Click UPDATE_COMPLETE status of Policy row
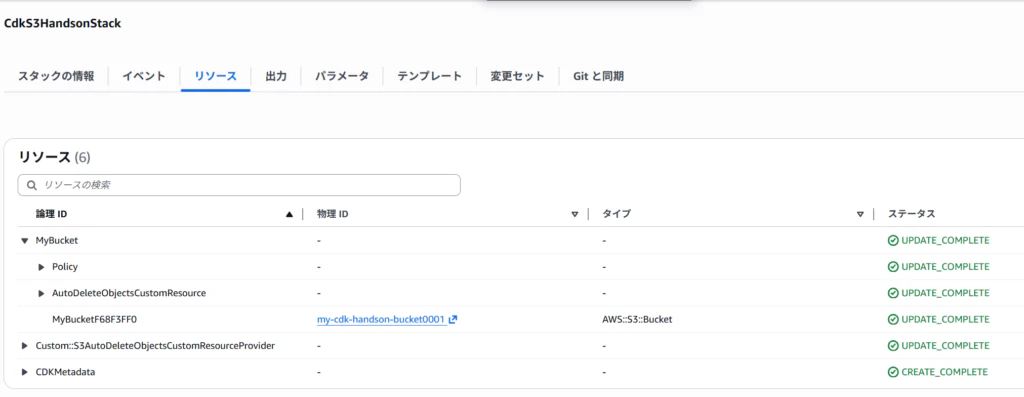The height and width of the screenshot is (397, 1024). point(946,266)
